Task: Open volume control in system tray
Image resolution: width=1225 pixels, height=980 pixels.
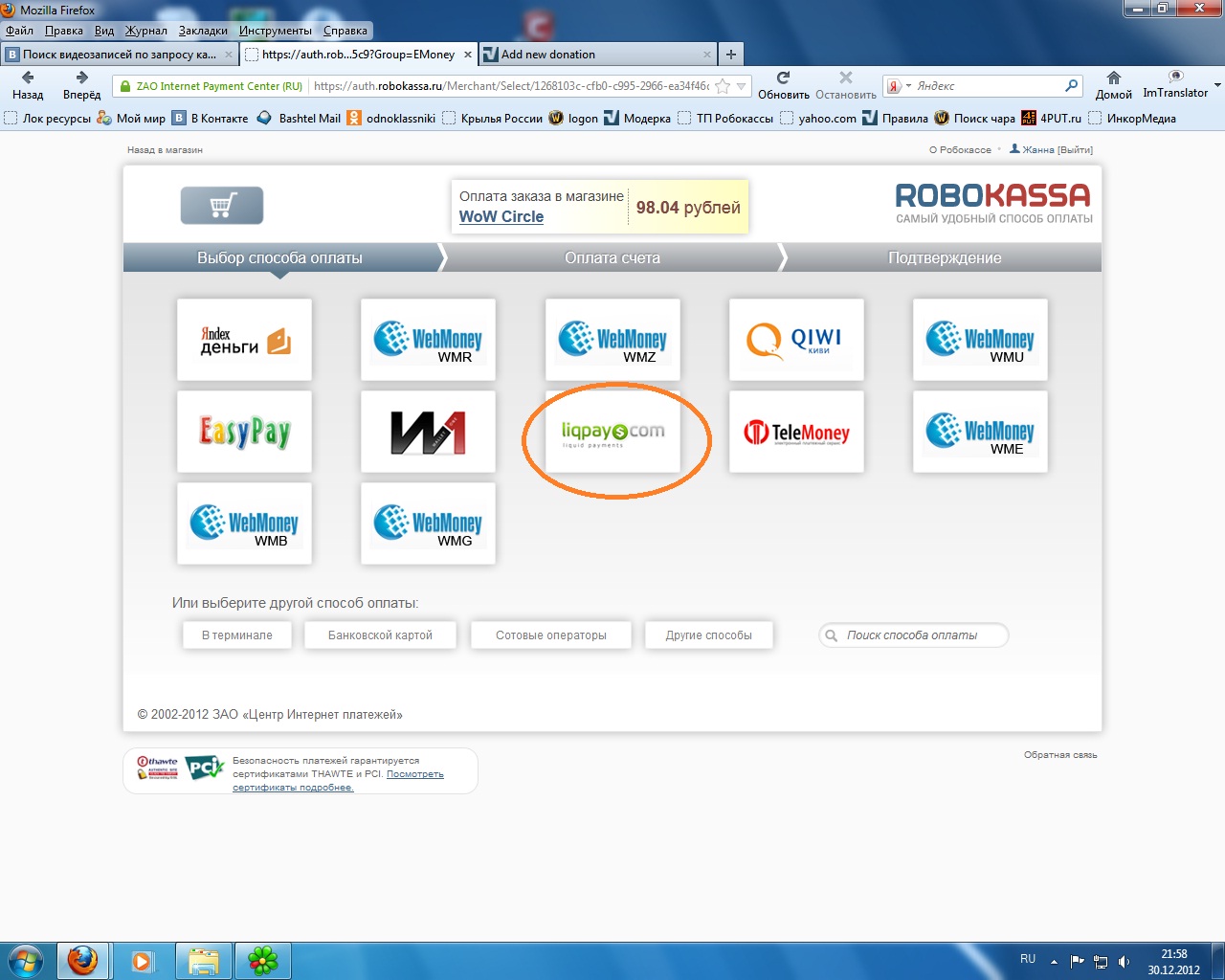Action: point(1124,961)
